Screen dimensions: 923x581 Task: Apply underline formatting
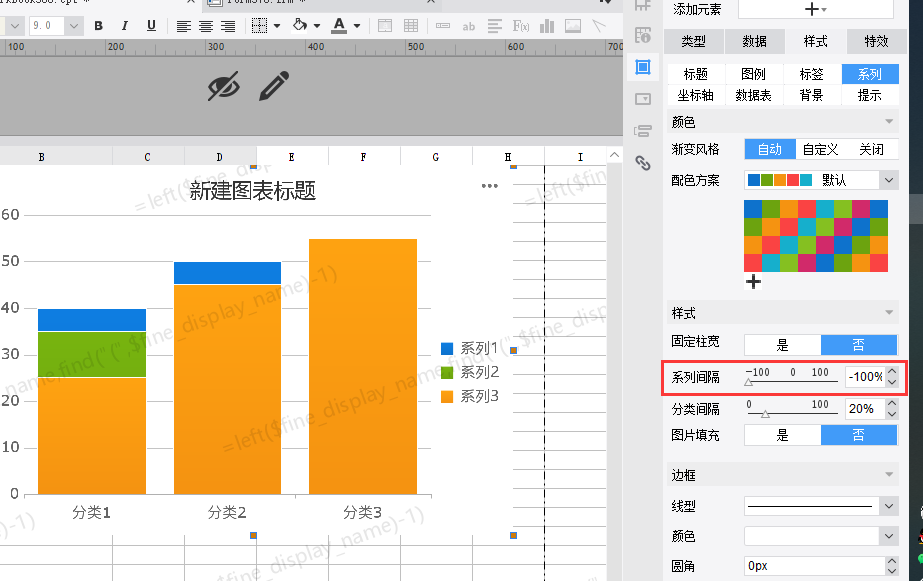click(x=151, y=26)
